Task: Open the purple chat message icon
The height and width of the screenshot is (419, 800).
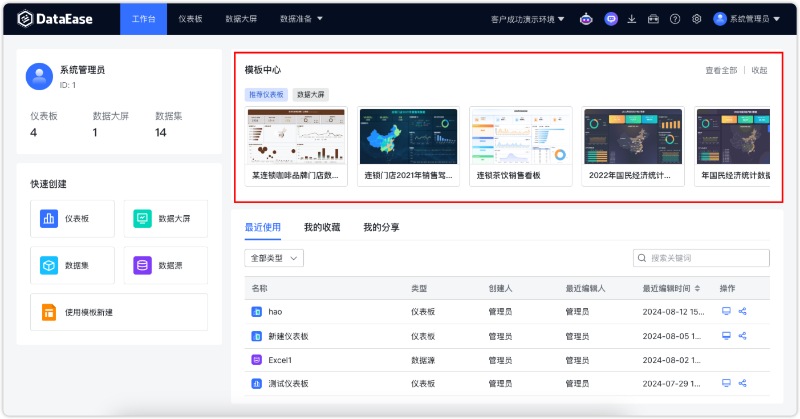Action: pyautogui.click(x=611, y=19)
